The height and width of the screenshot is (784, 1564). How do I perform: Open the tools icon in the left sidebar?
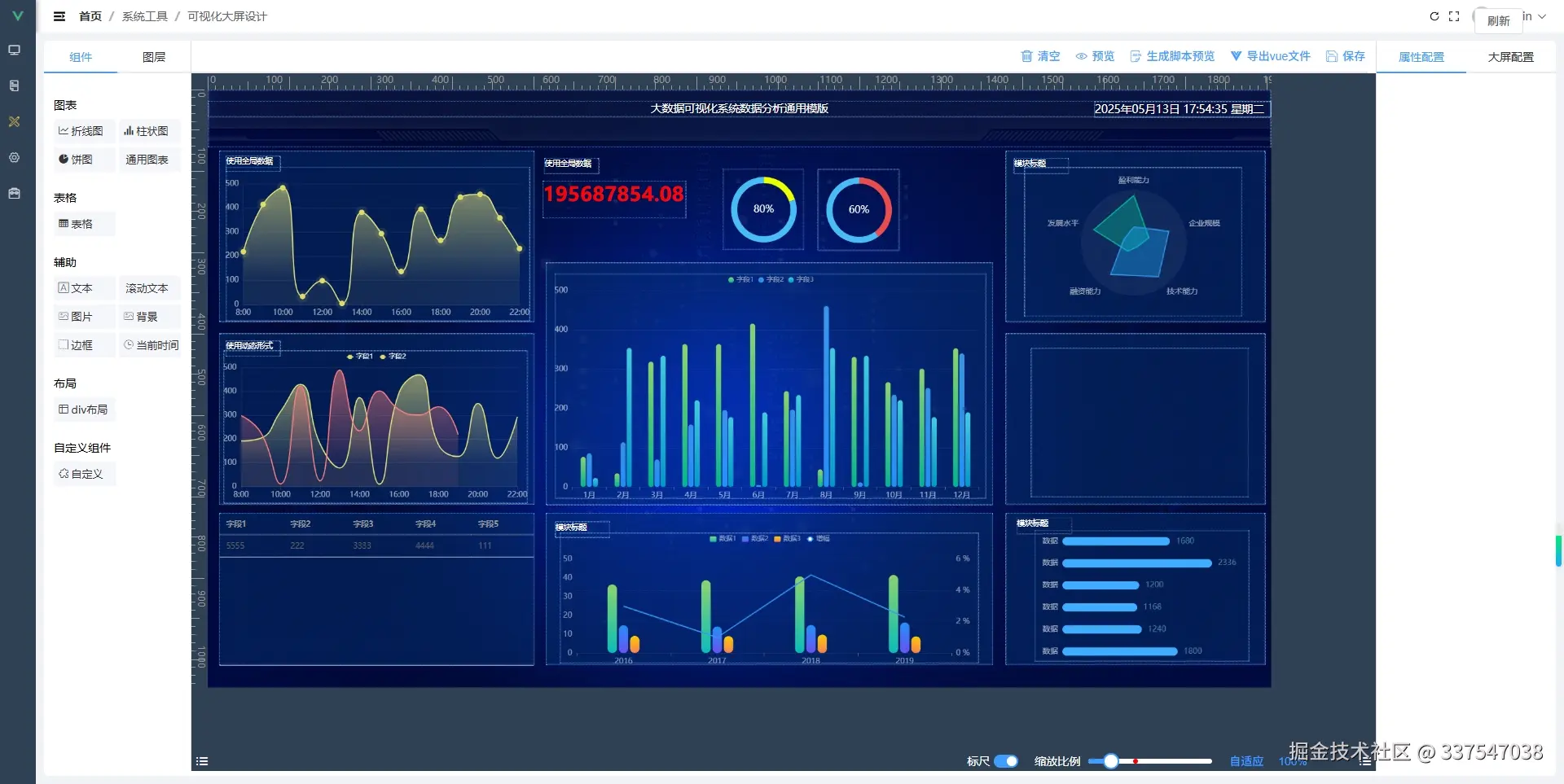click(x=15, y=121)
